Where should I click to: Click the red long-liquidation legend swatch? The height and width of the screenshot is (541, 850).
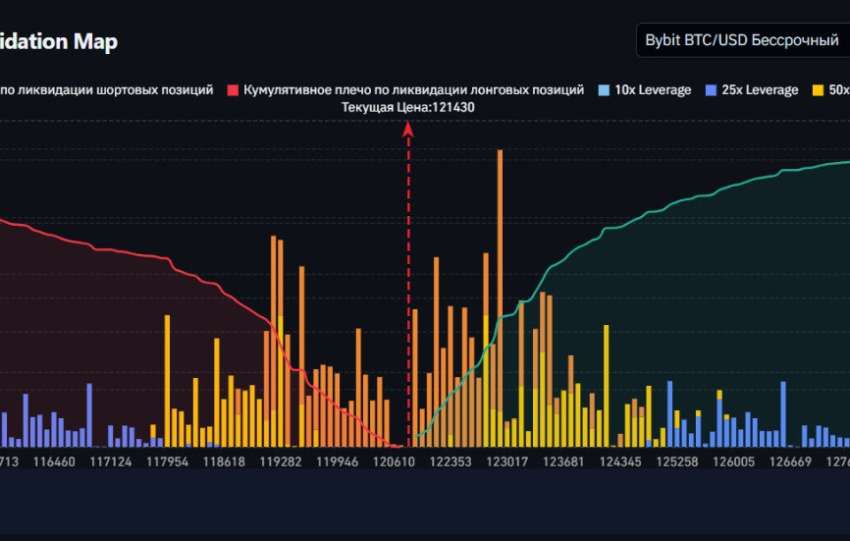tap(234, 90)
